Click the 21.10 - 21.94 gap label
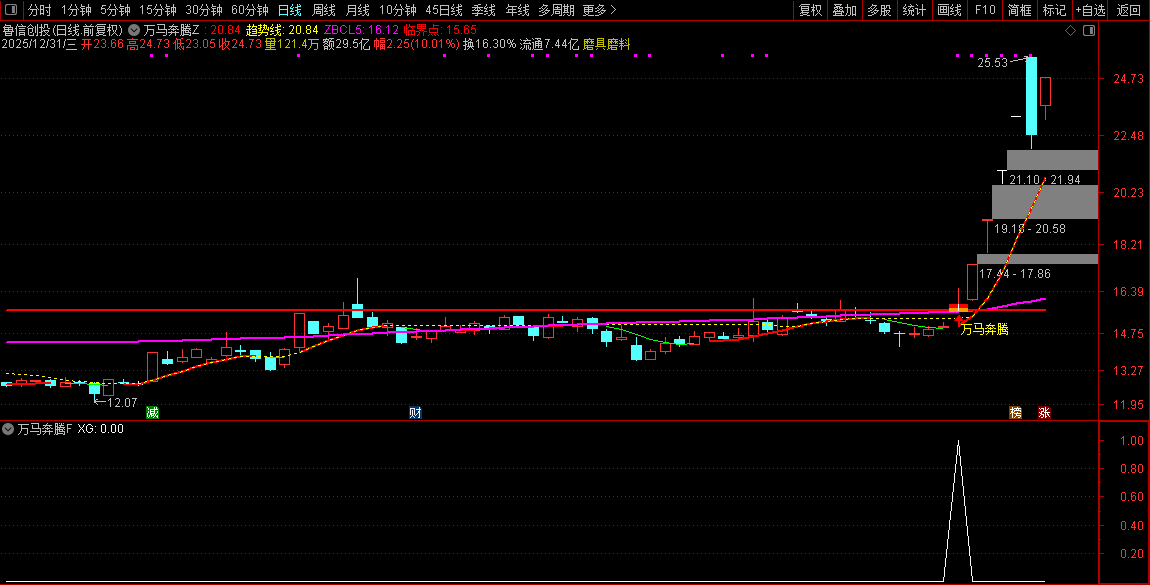 pyautogui.click(x=1044, y=180)
